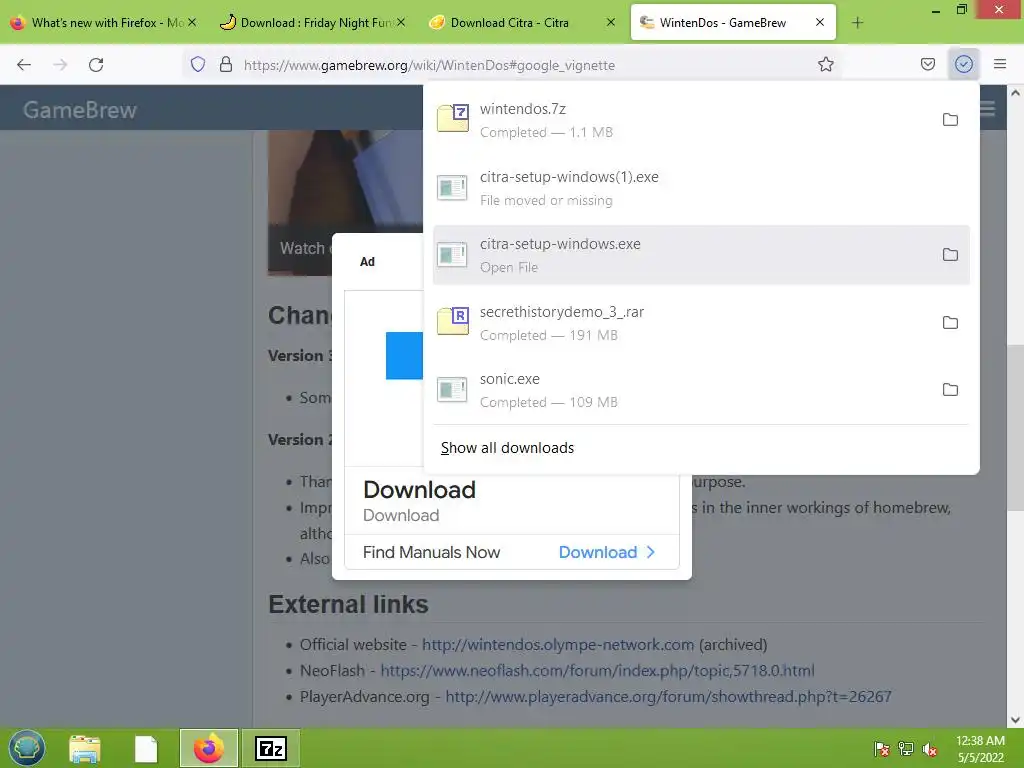Toggle the Downloads toolbar button
Viewport: 1024px width, 768px height.
pos(964,64)
